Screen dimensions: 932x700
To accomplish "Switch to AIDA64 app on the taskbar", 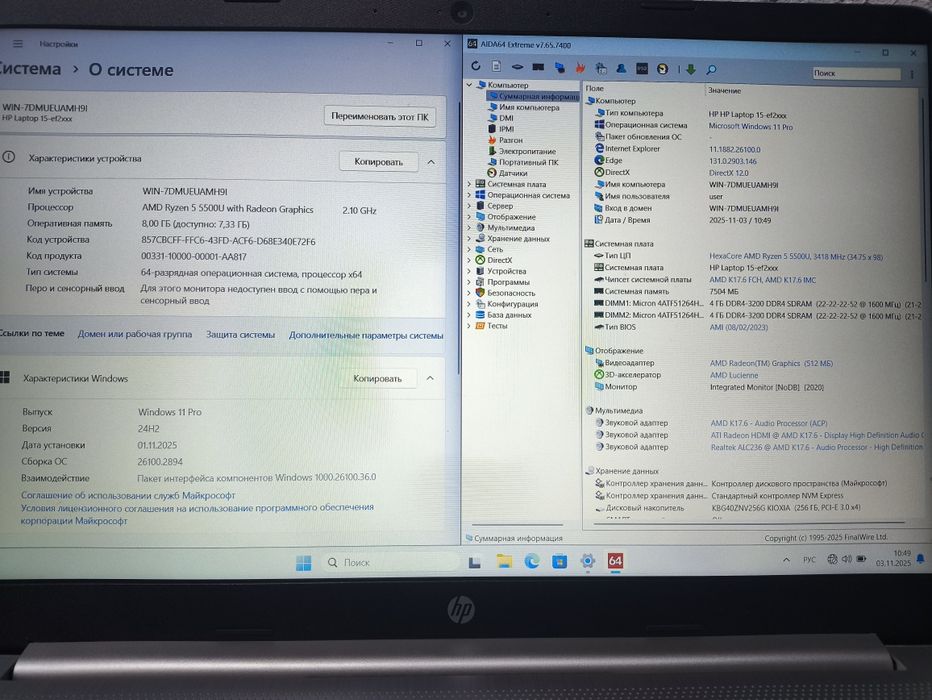I will click(615, 560).
